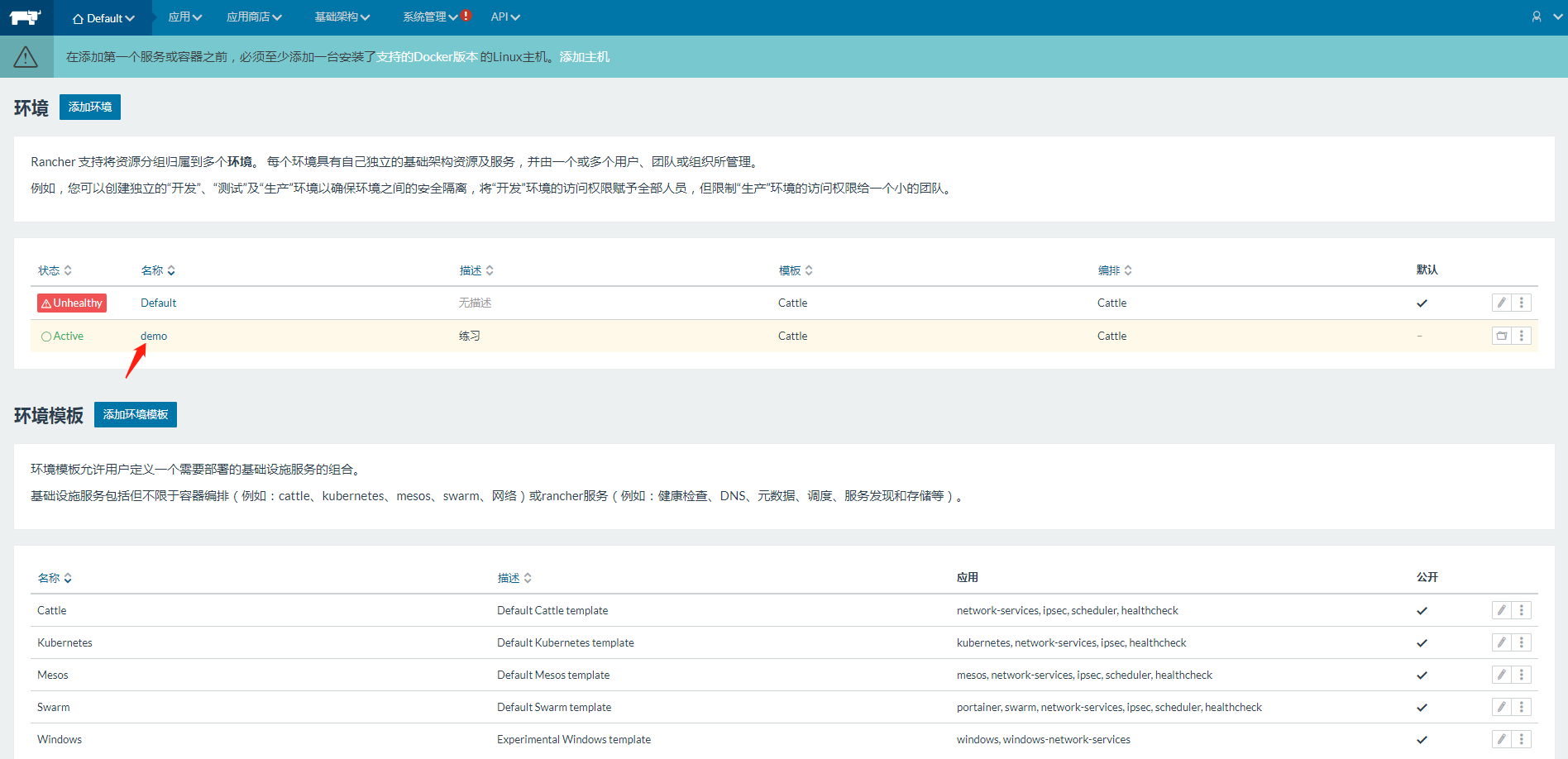The image size is (1568, 759).
Task: Select the Cattle template name
Action: (52, 610)
